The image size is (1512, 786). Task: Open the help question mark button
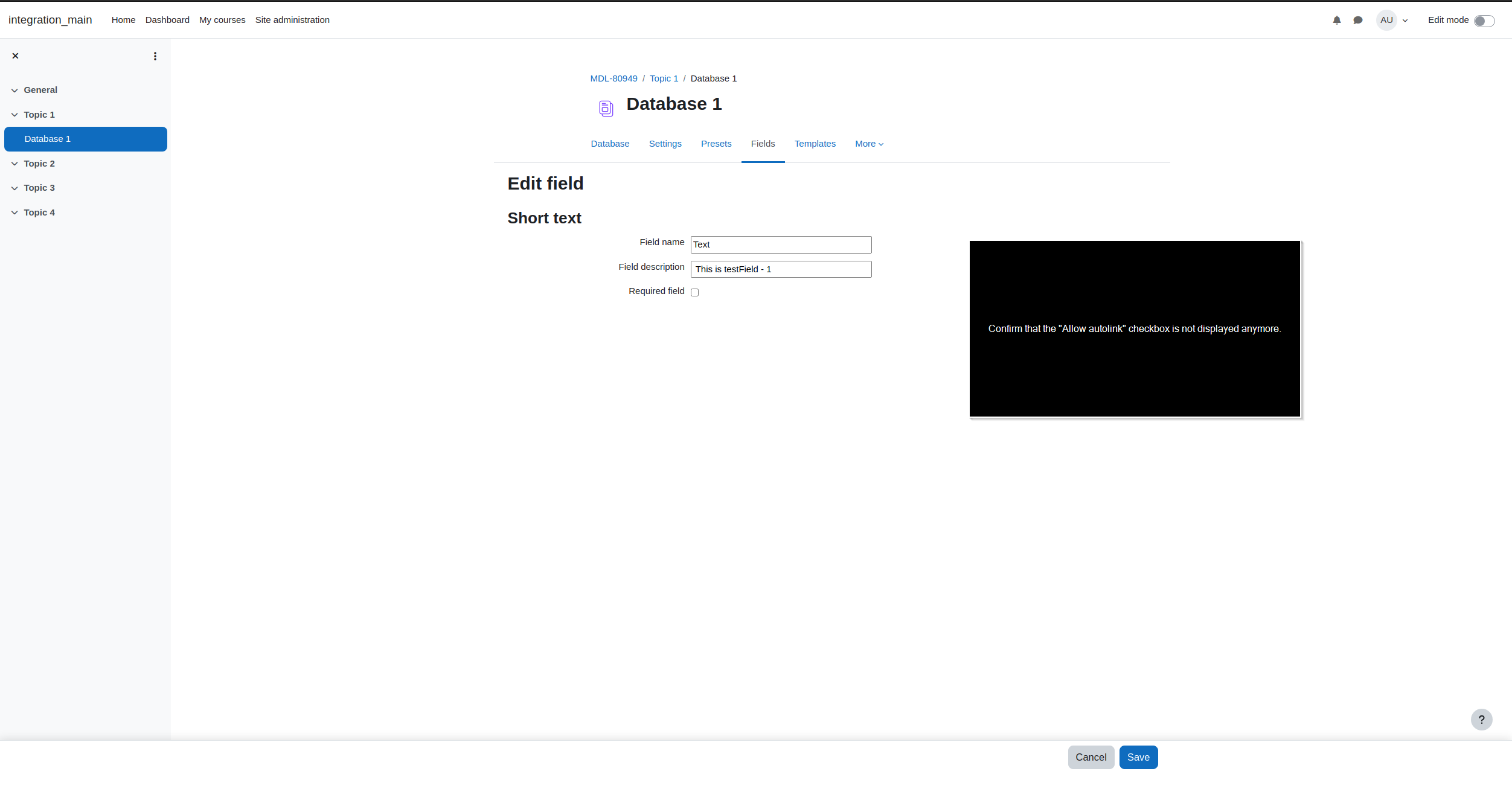point(1481,720)
